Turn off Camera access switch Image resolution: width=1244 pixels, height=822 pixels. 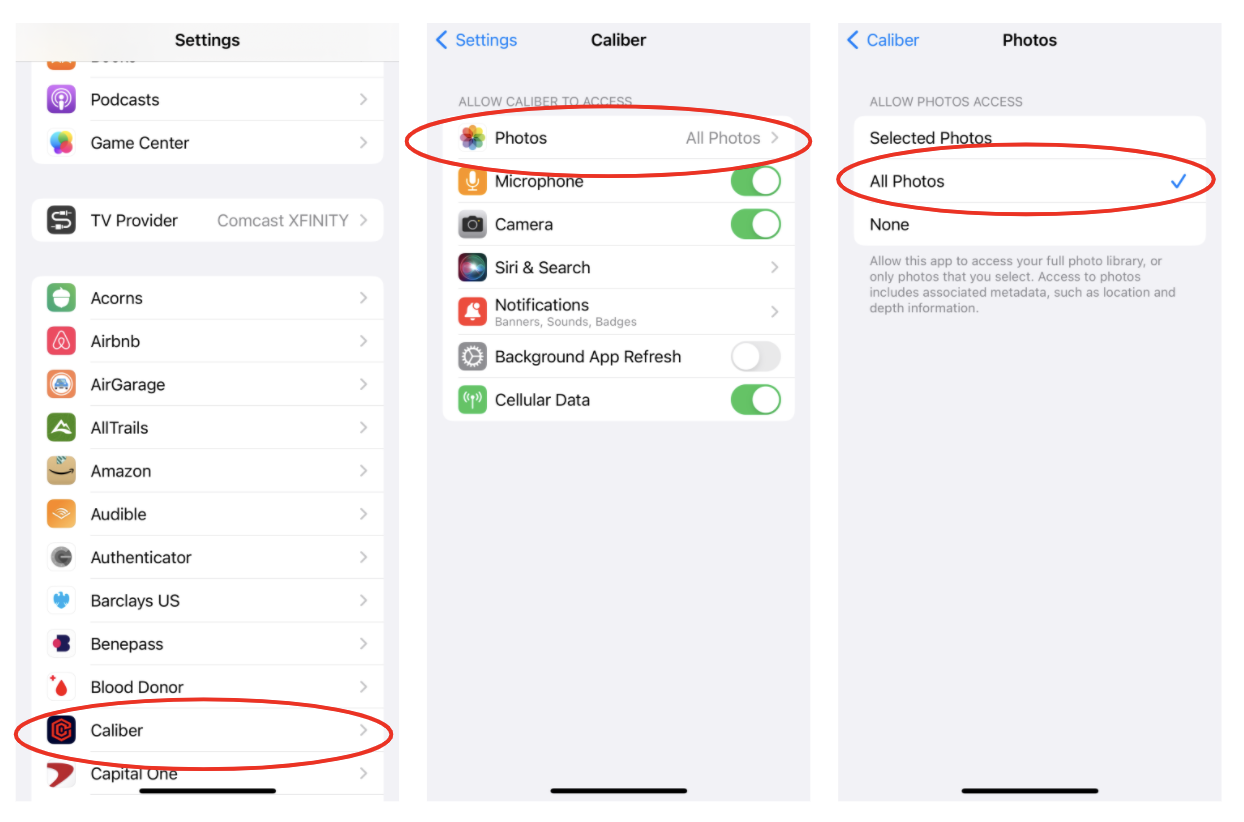(x=756, y=224)
